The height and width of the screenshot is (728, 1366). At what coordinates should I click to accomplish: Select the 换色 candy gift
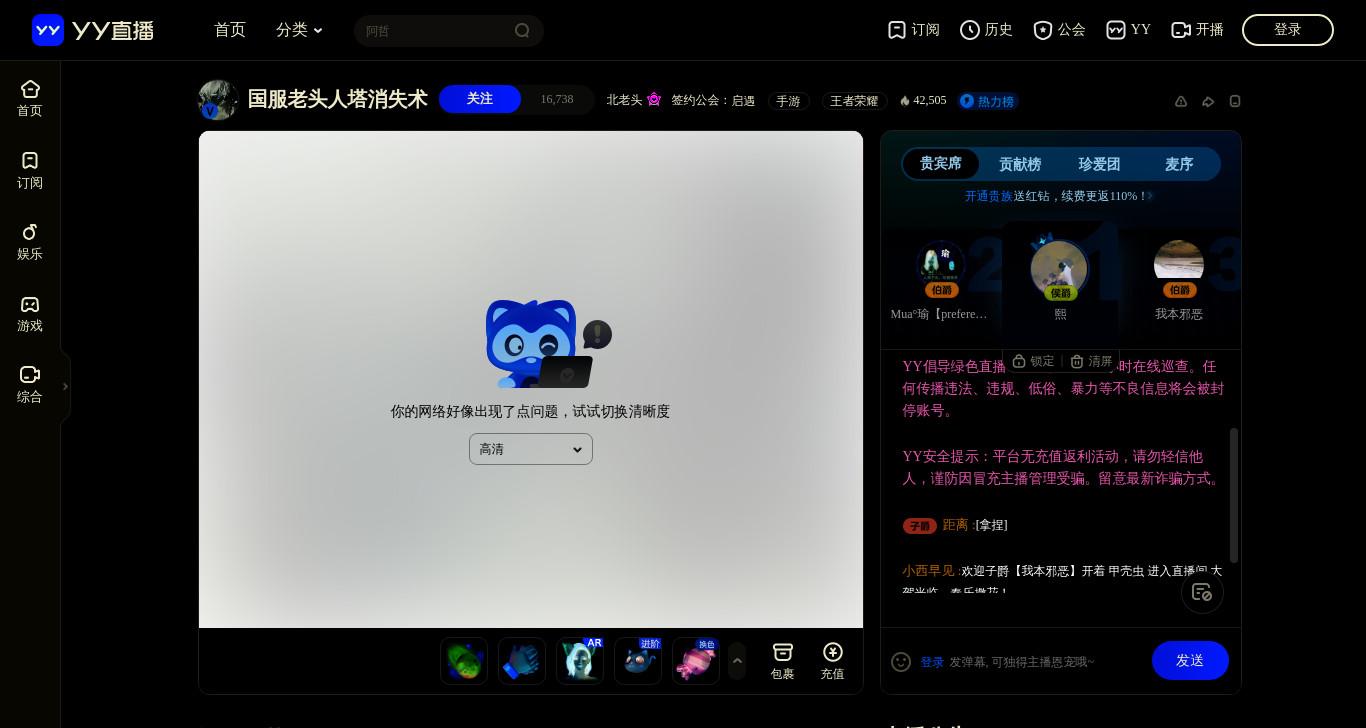(x=696, y=661)
